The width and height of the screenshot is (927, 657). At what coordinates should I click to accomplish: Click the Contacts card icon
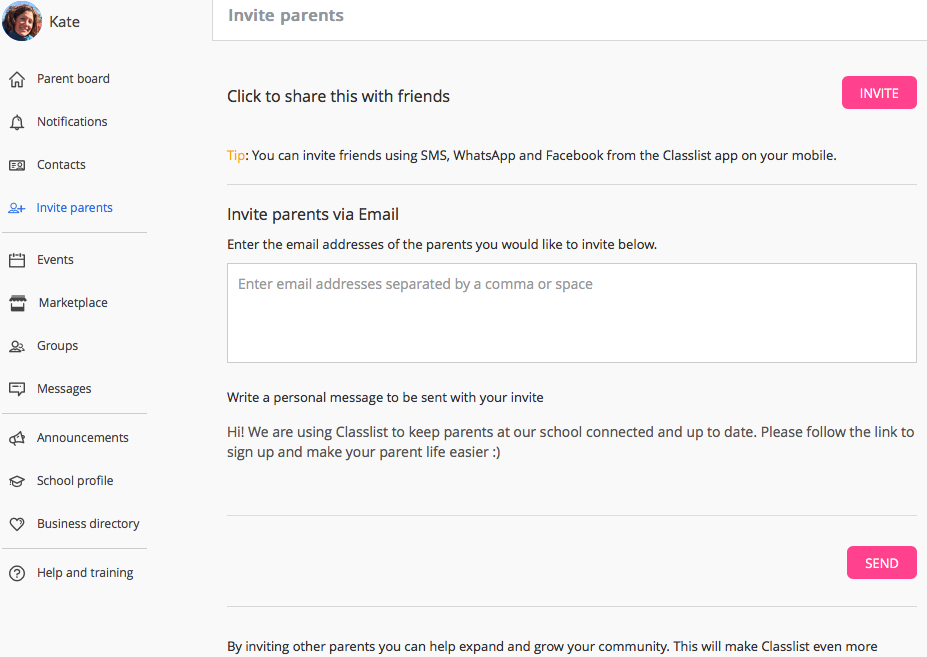coord(17,165)
